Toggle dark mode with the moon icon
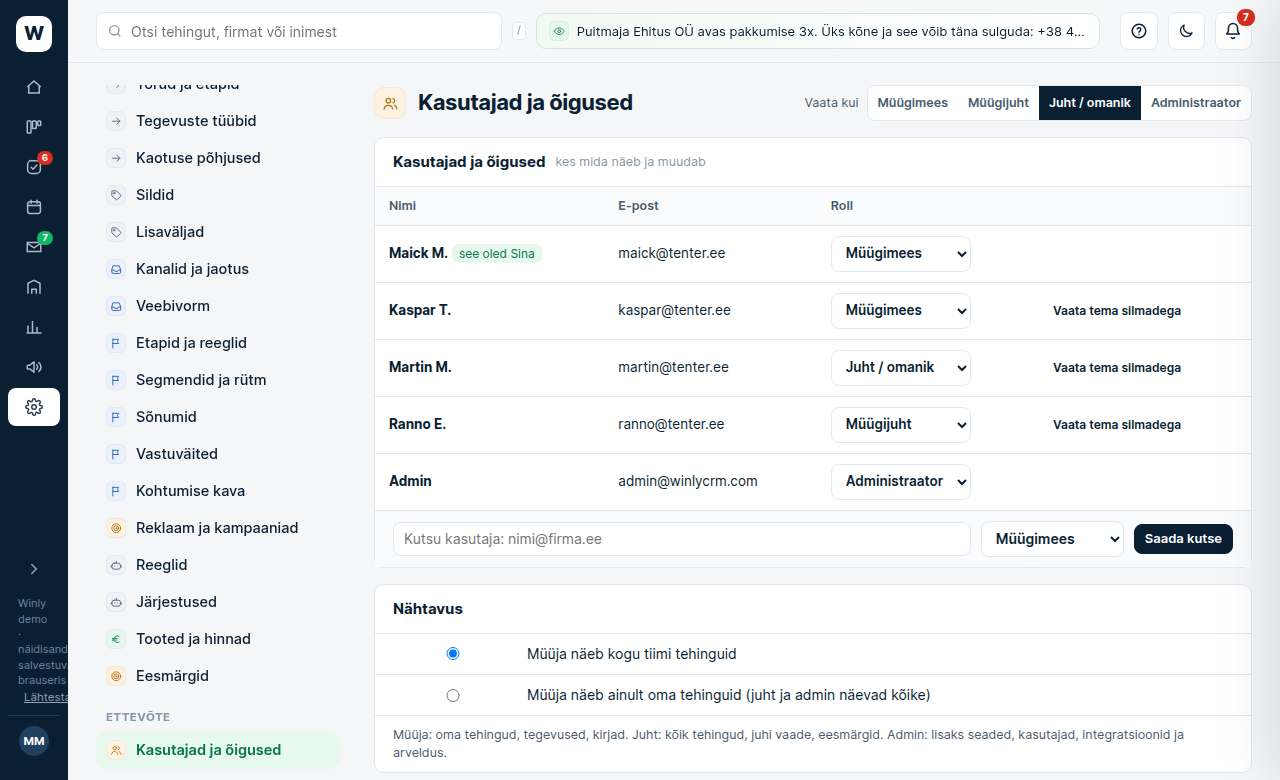Viewport: 1280px width, 780px height. [x=1186, y=31]
